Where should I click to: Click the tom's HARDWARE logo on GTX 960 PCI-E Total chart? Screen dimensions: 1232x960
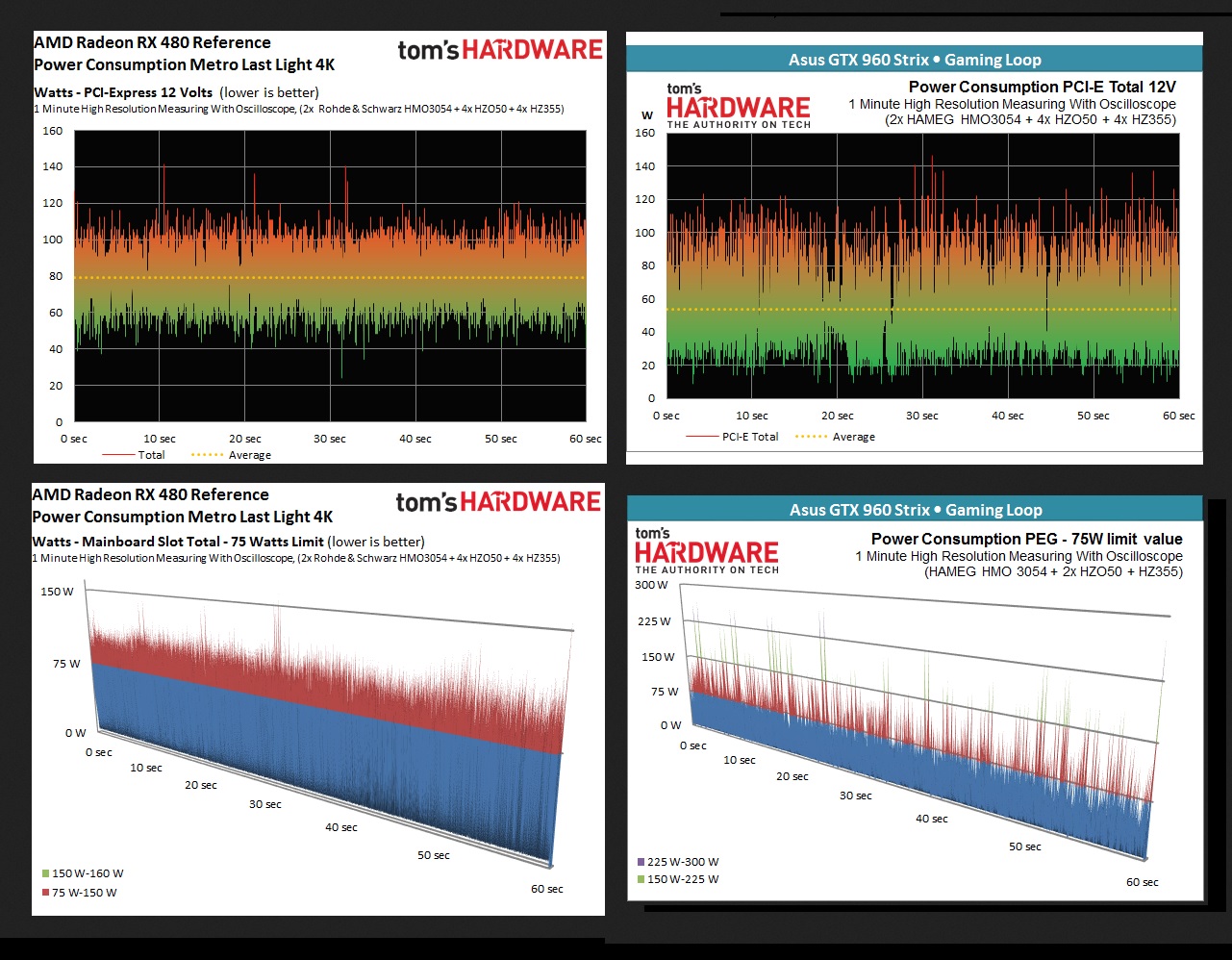point(739,107)
